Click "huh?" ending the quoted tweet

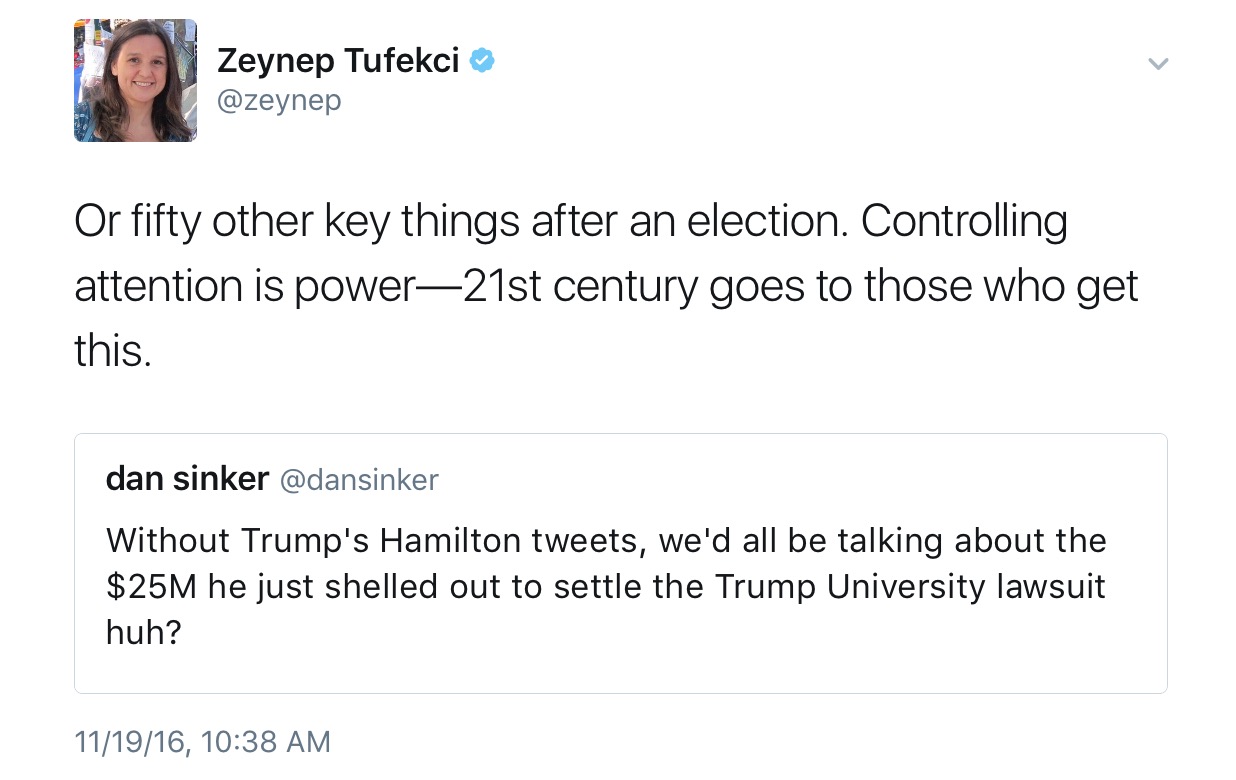click(x=143, y=632)
